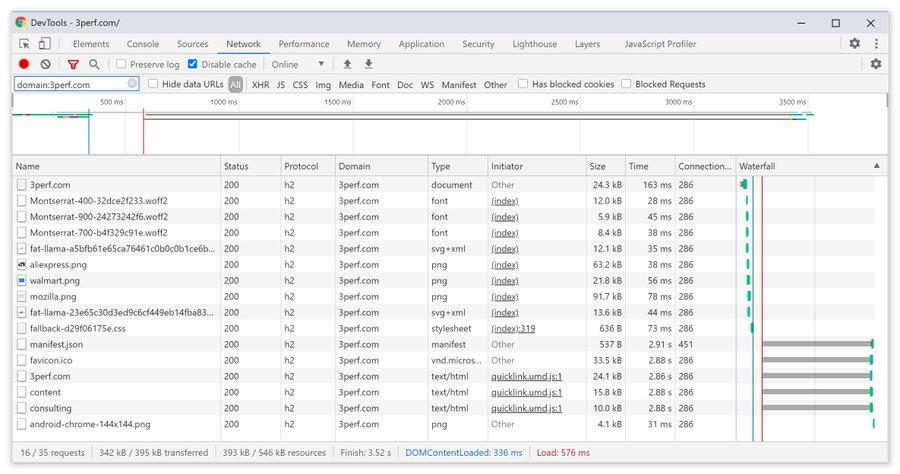Click DOMContentLoaded: 336 ms in status bar
This screenshot has width=900, height=474.
click(x=464, y=453)
